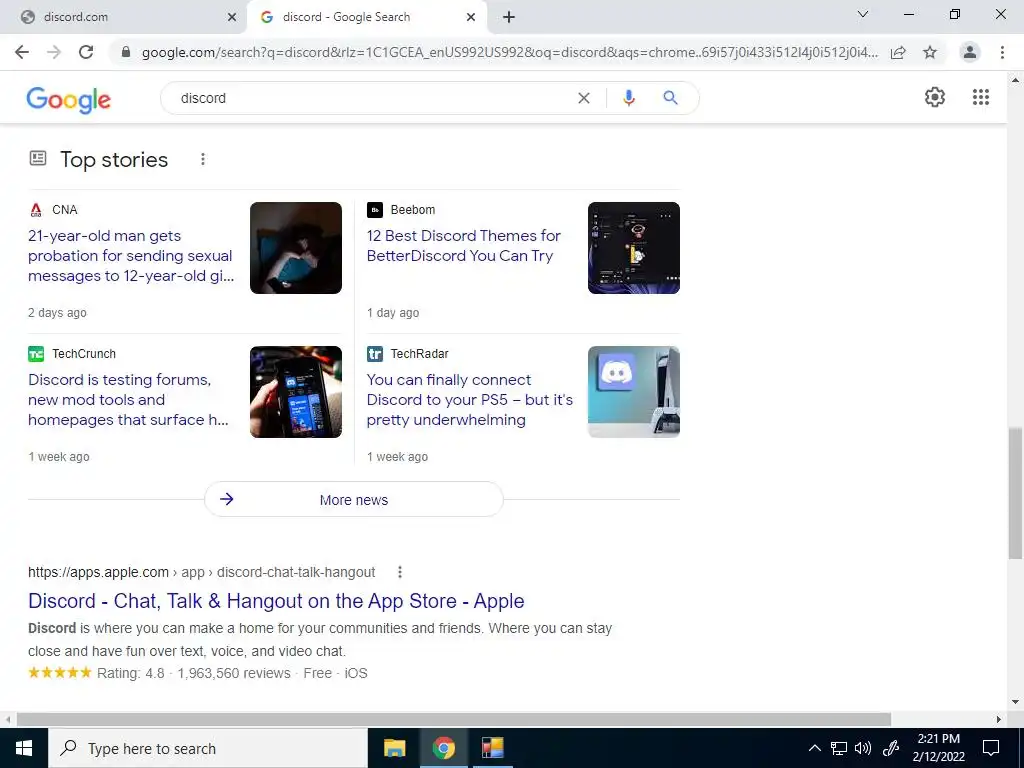Click the horizontal scrollbar thumb
The height and width of the screenshot is (768, 1024).
[454, 720]
